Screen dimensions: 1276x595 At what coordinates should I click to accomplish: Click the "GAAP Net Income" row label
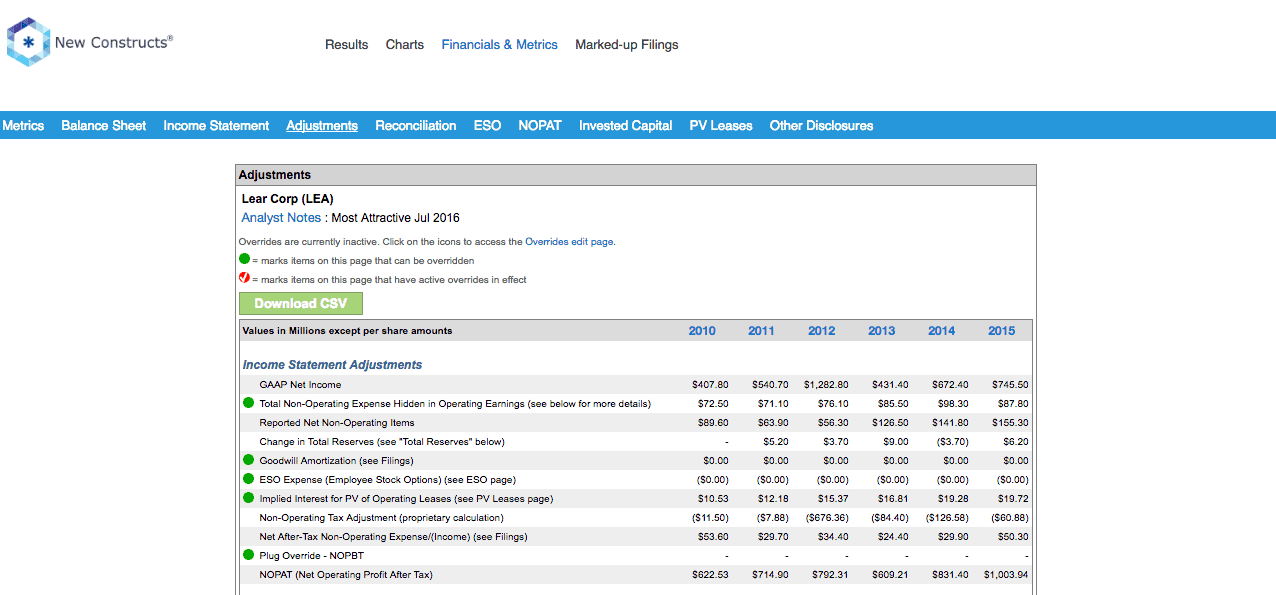pyautogui.click(x=300, y=385)
